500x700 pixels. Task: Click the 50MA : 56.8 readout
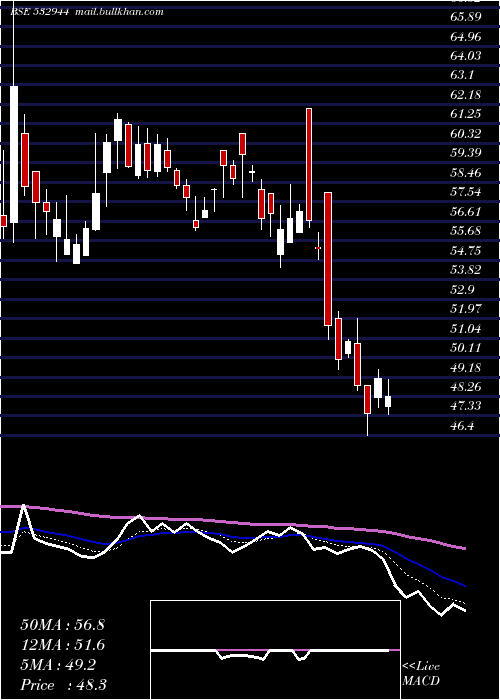click(62, 625)
